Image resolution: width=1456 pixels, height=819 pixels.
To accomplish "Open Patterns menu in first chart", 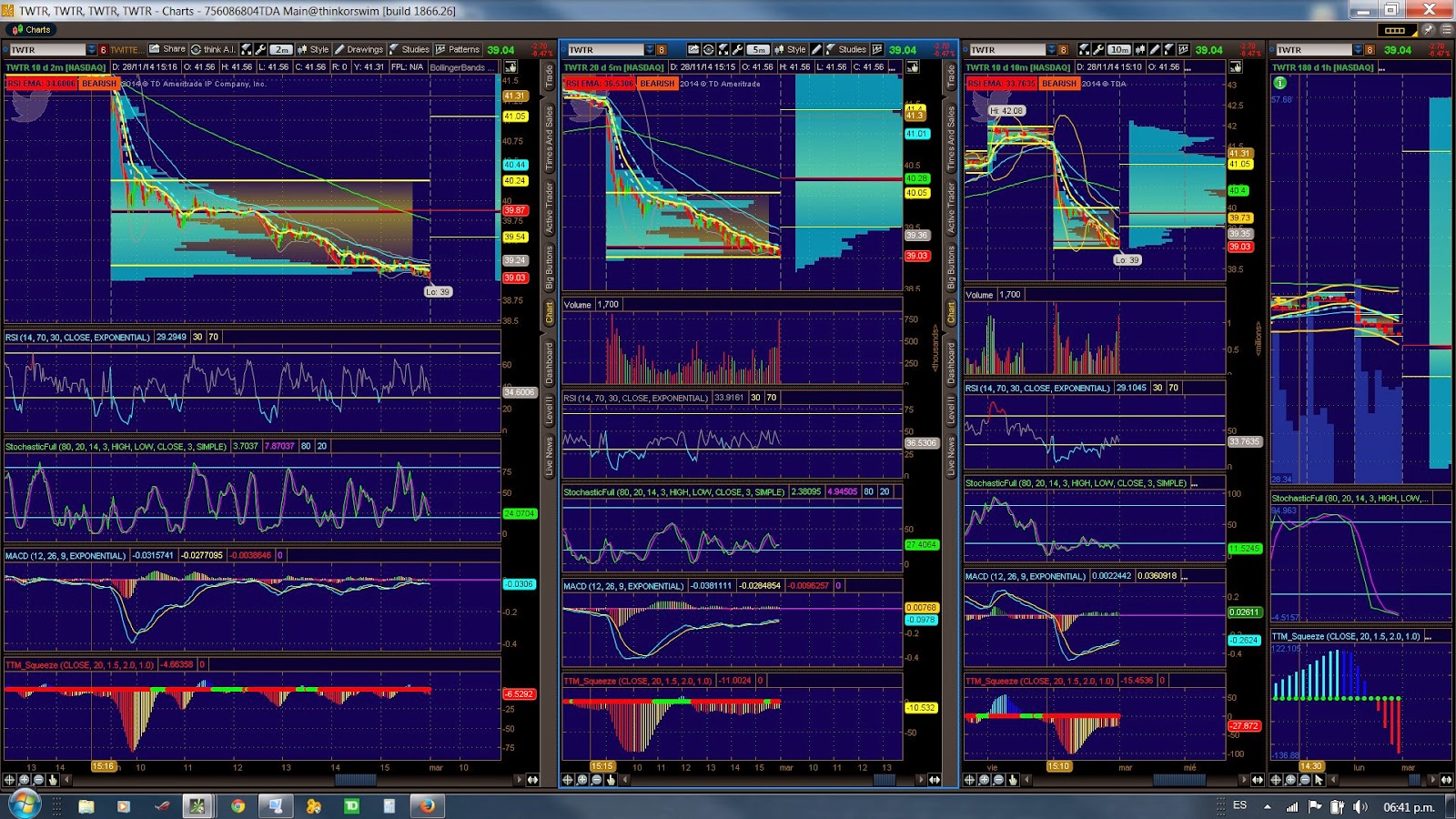I will 458,49.
